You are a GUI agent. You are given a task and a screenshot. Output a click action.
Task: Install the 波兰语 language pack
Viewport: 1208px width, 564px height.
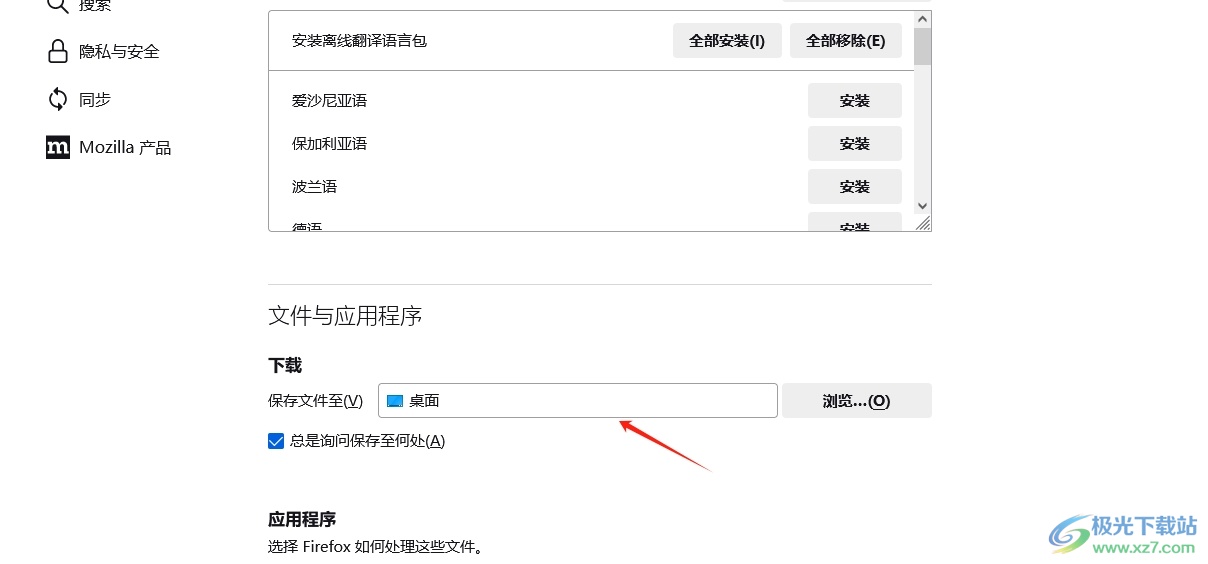854,187
